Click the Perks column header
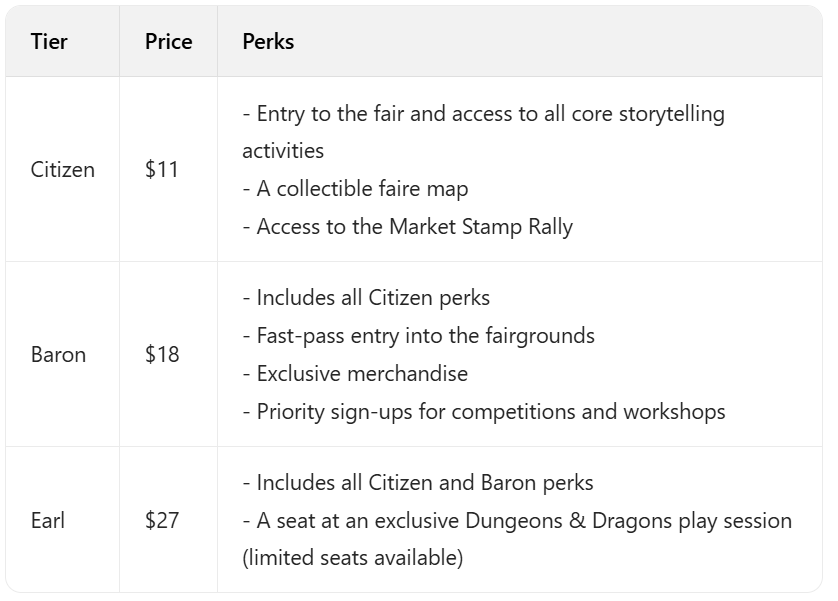Image resolution: width=838 pixels, height=601 pixels. [x=268, y=41]
